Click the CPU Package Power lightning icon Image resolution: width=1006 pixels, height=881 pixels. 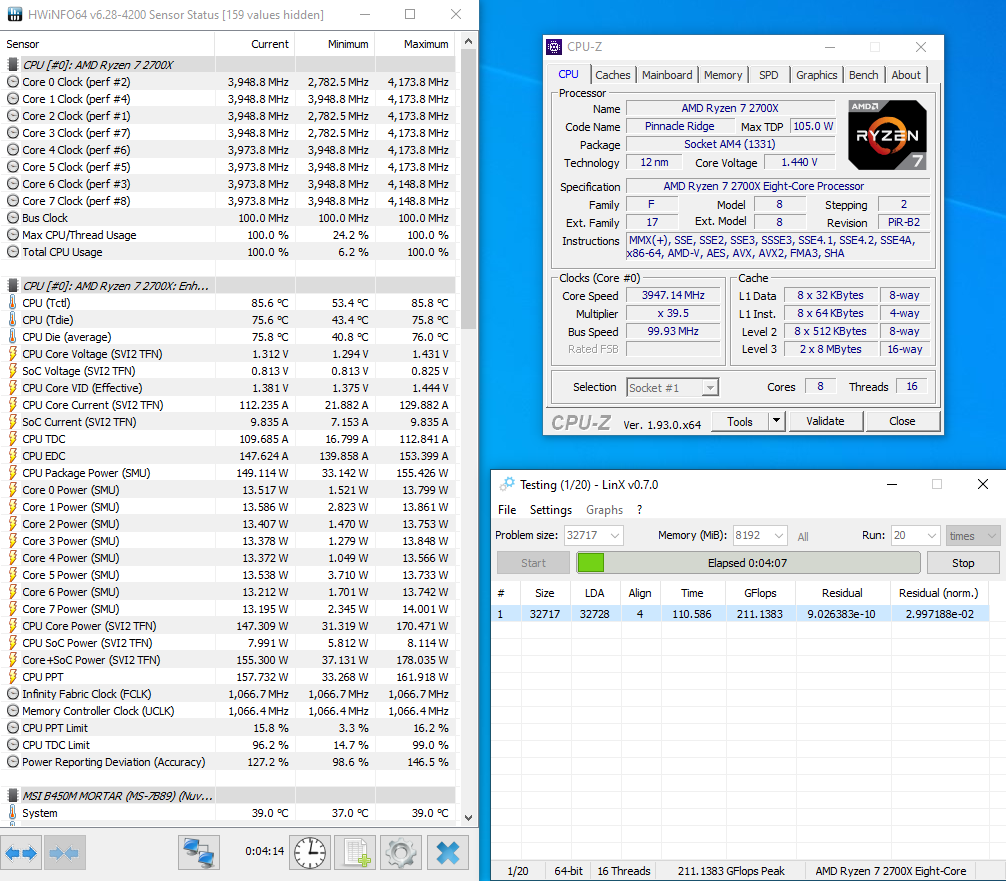coord(12,473)
